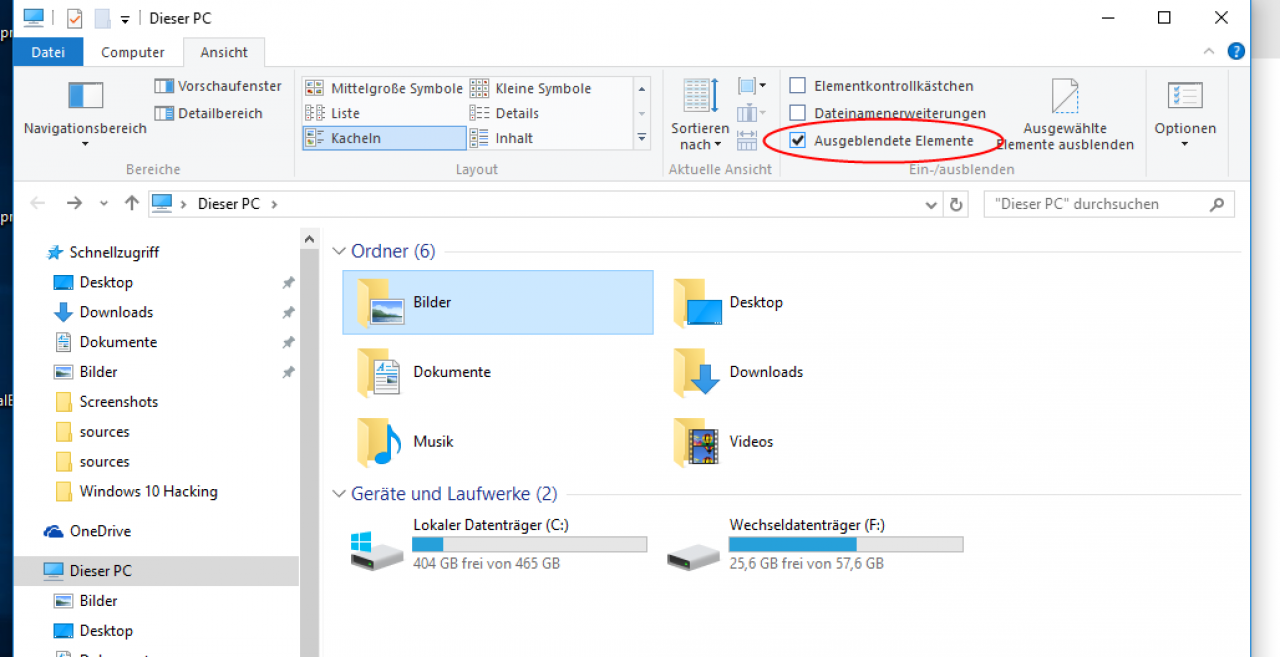Click the C: drive capacity bar
Image resolution: width=1280 pixels, height=657 pixels.
(529, 544)
